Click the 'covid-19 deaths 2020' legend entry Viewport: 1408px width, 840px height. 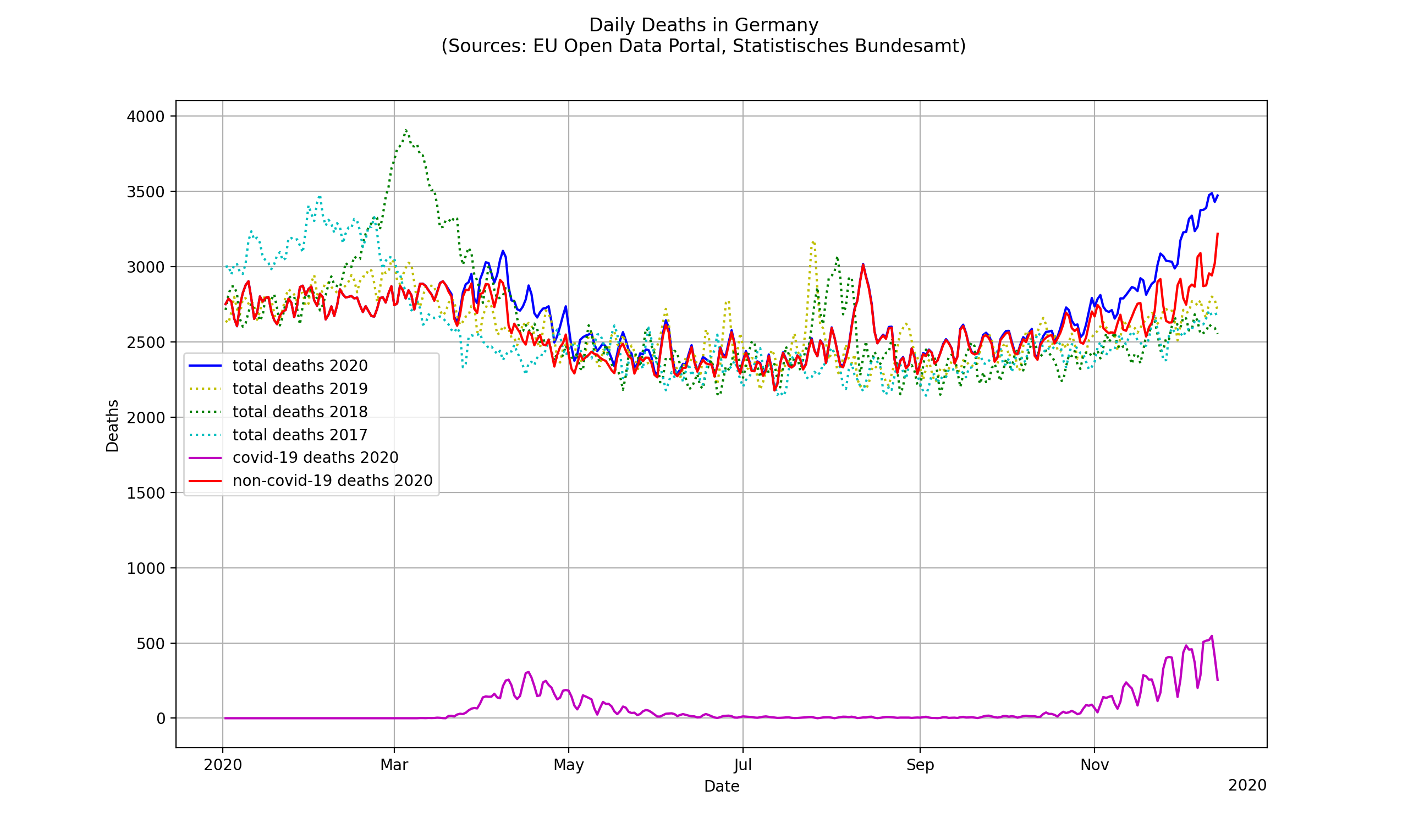click(x=315, y=458)
